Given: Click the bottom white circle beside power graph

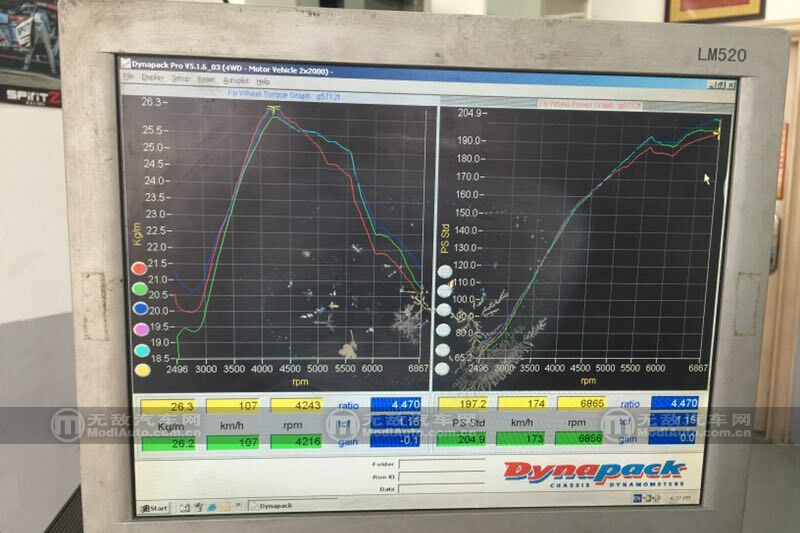Looking at the screenshot, I should pyautogui.click(x=442, y=368).
